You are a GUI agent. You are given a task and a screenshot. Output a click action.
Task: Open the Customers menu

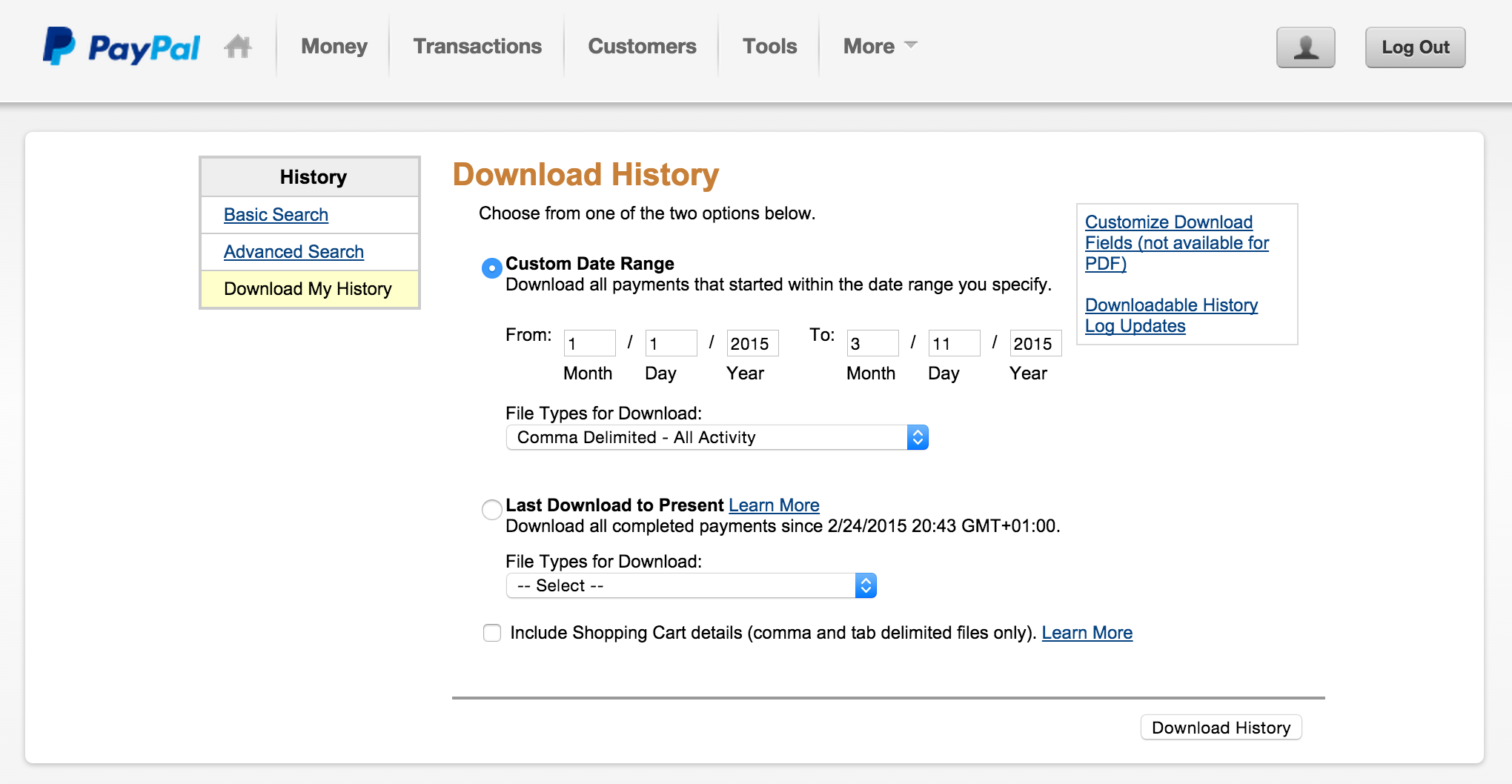[642, 46]
